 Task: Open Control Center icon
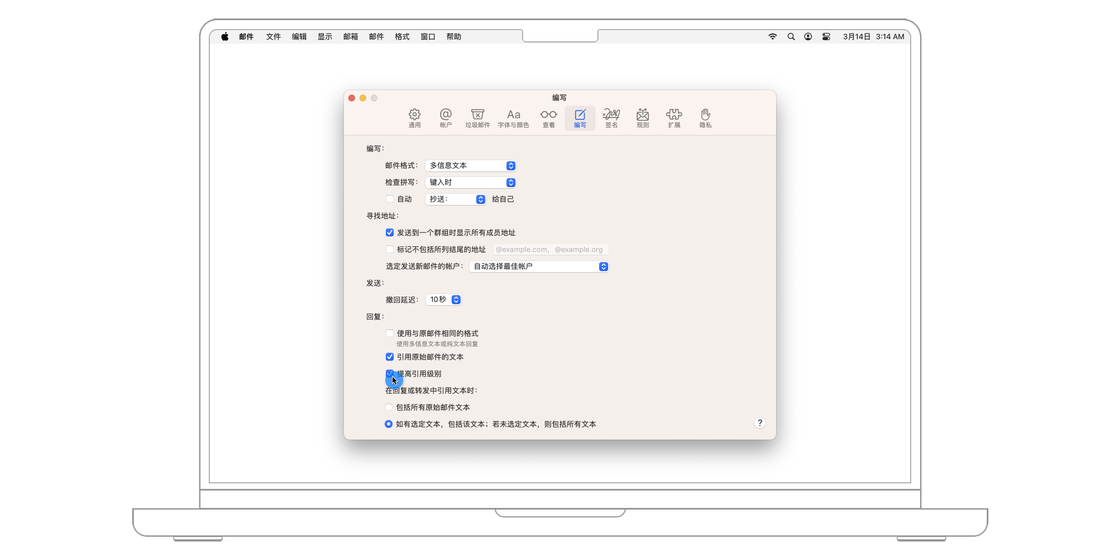coord(826,36)
